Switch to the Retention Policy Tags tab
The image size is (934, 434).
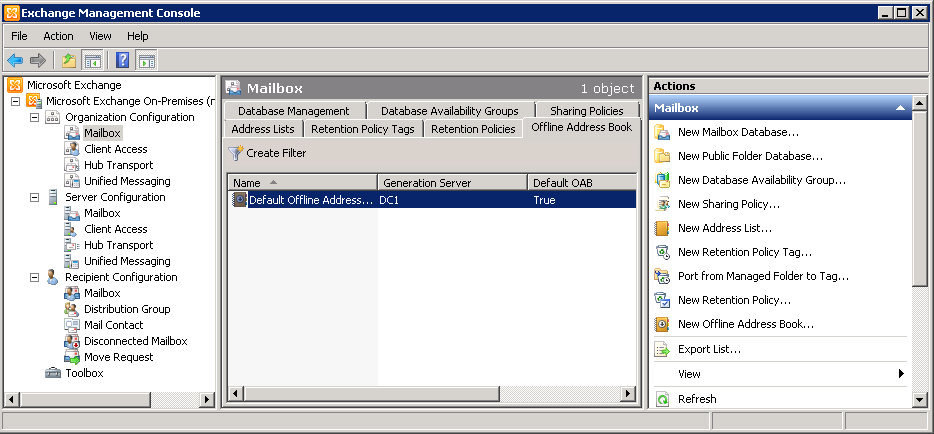[363, 129]
